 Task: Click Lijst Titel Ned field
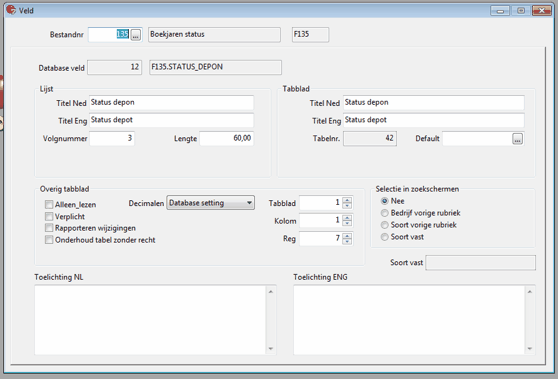[x=172, y=102]
